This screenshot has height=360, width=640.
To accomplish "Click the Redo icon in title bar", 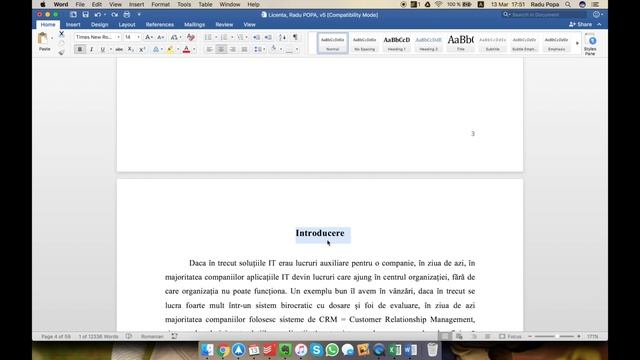I will click(114, 15).
